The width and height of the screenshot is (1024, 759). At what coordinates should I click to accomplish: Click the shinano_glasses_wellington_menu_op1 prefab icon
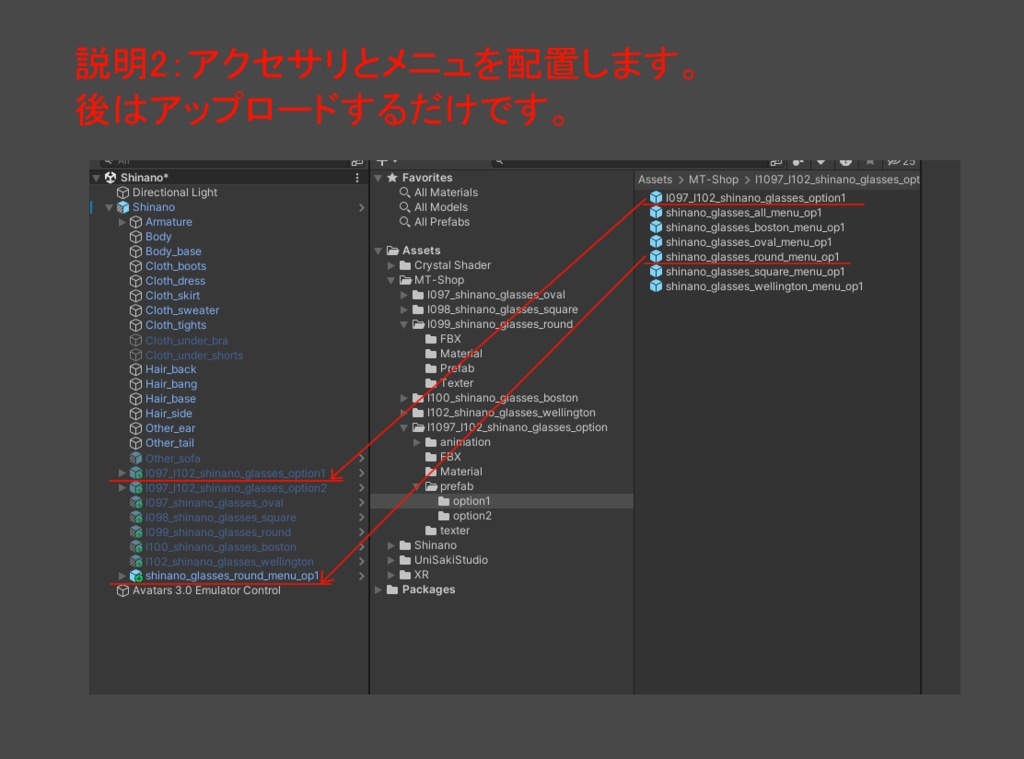click(656, 286)
